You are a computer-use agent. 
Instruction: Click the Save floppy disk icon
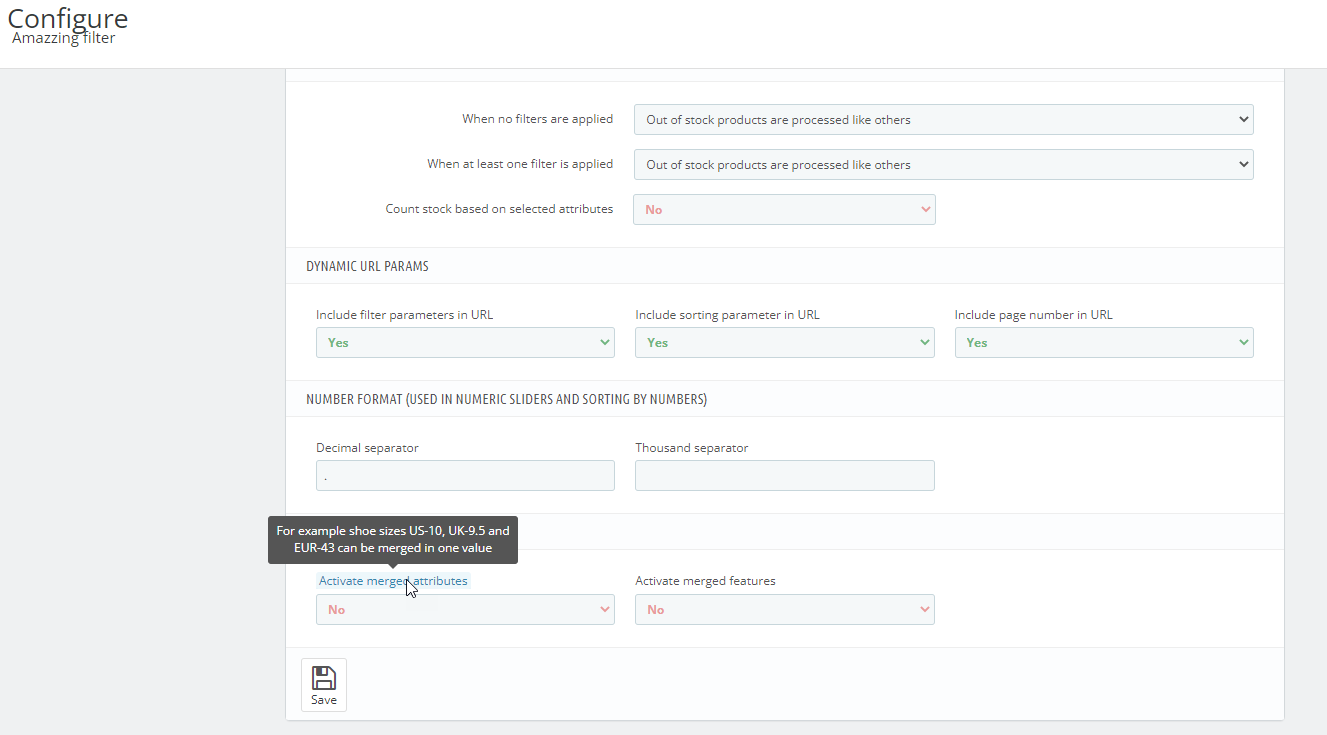(323, 679)
